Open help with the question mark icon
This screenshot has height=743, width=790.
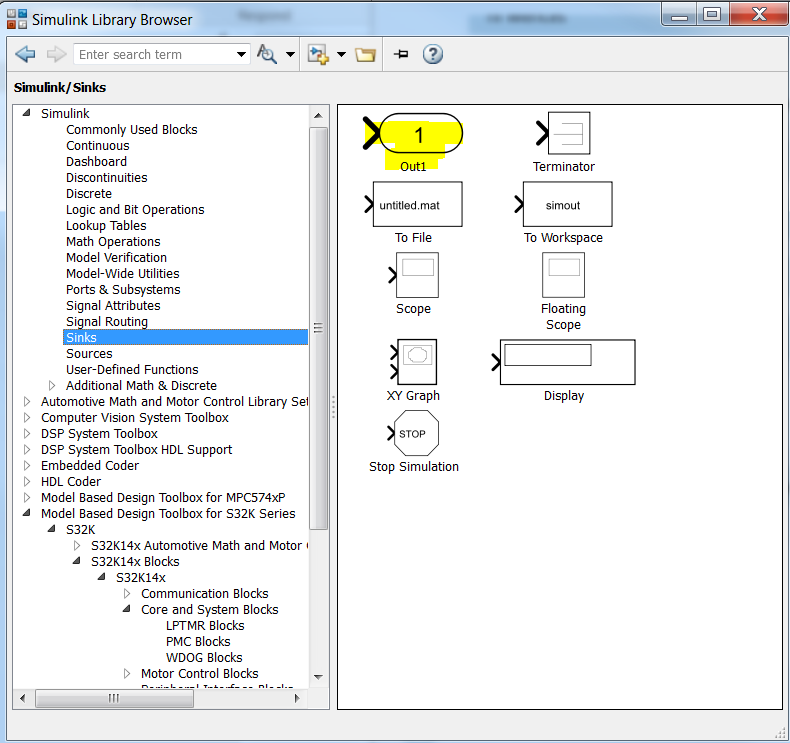pyautogui.click(x=433, y=54)
